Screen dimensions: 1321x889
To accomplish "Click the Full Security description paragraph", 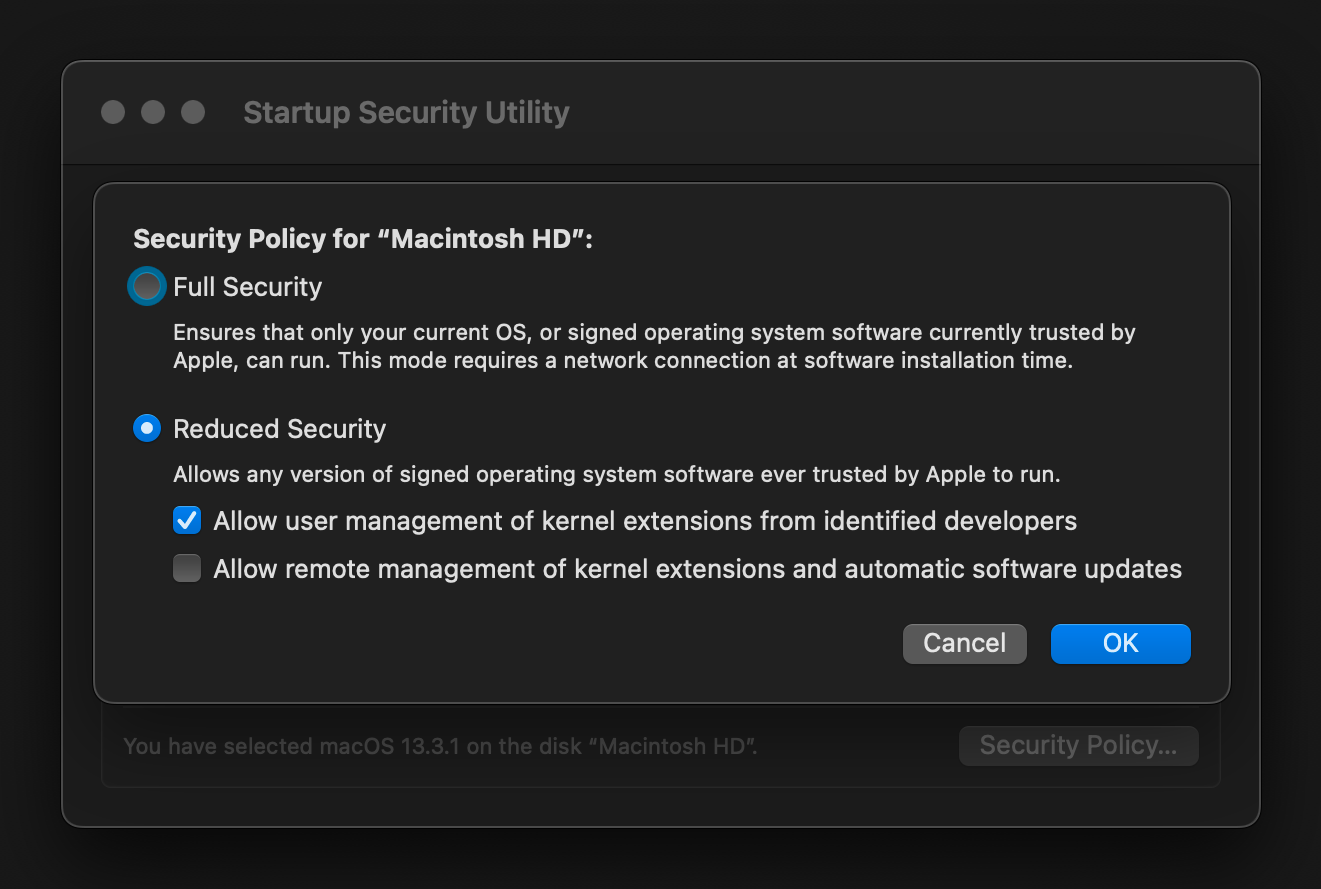I will tap(654, 346).
